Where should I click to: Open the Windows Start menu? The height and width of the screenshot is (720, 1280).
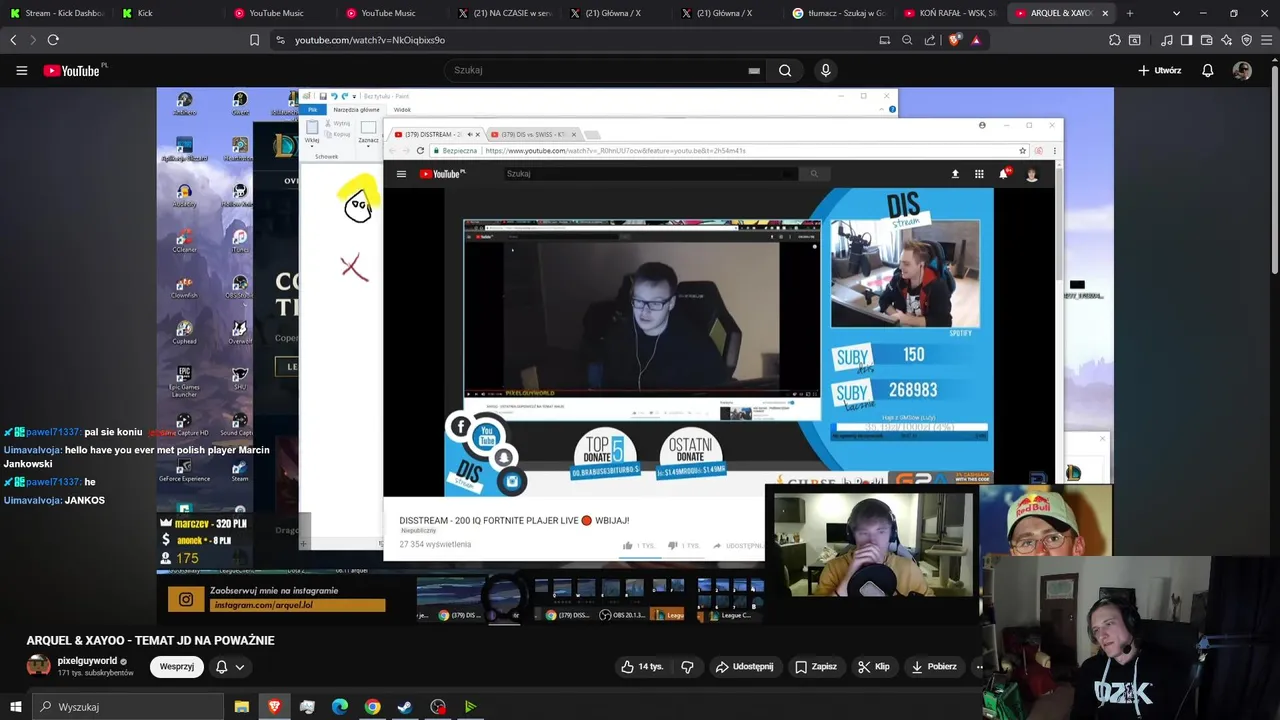pos(15,707)
